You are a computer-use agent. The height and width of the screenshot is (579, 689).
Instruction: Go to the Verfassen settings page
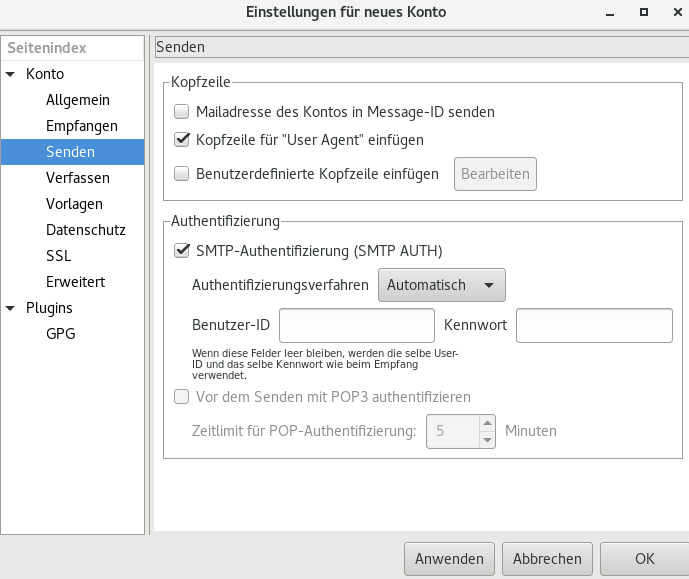point(77,178)
